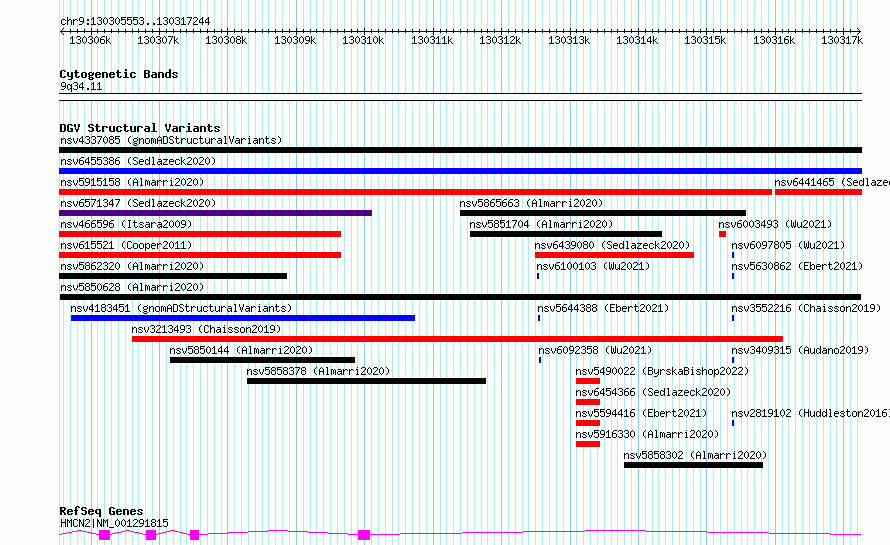Click the nsv6439080 (Sedlazeck2020) label

612,245
